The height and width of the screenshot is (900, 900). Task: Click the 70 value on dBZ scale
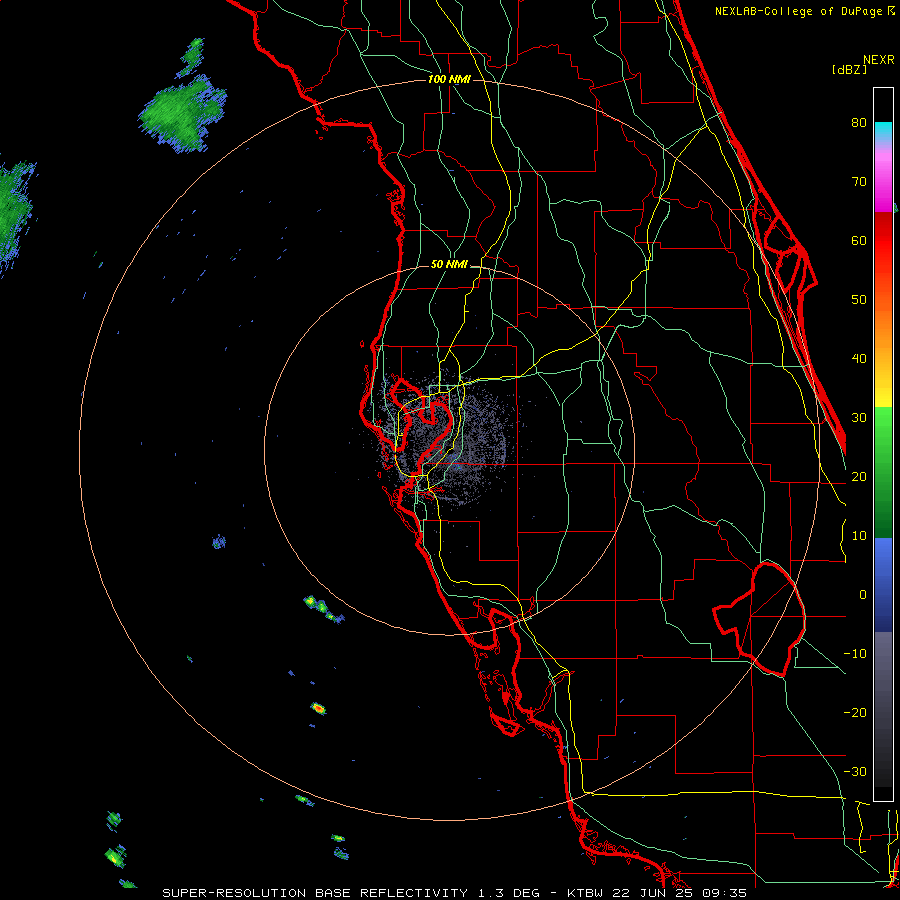(x=859, y=181)
